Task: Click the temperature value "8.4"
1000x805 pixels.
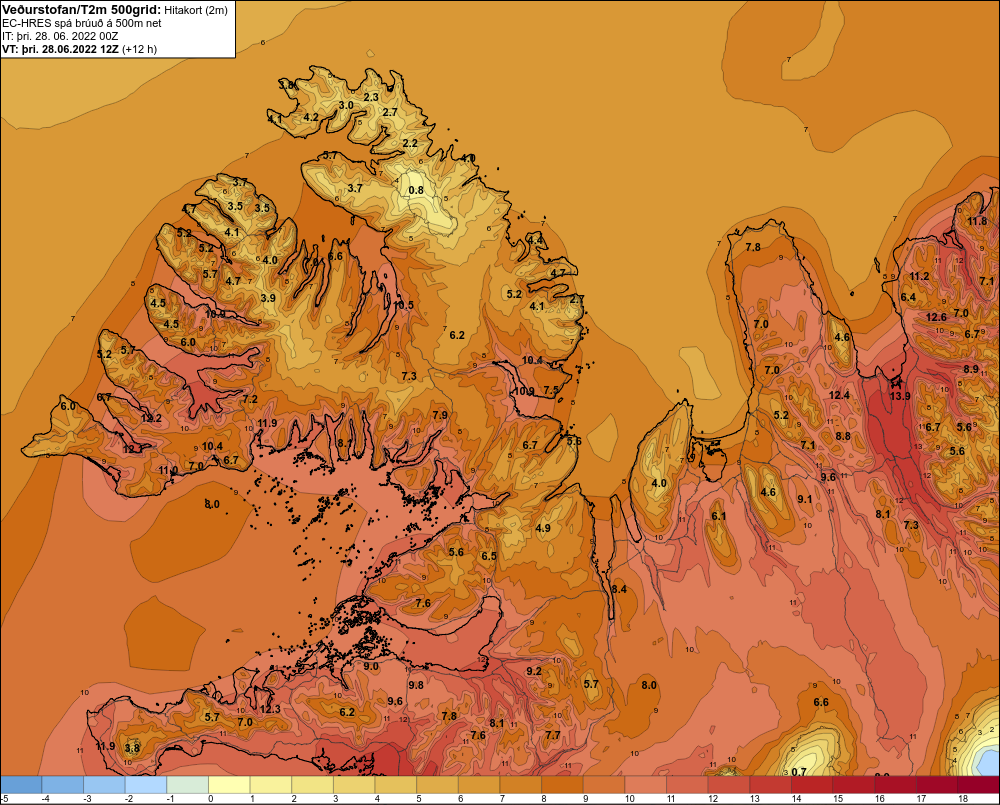Action: point(619,589)
